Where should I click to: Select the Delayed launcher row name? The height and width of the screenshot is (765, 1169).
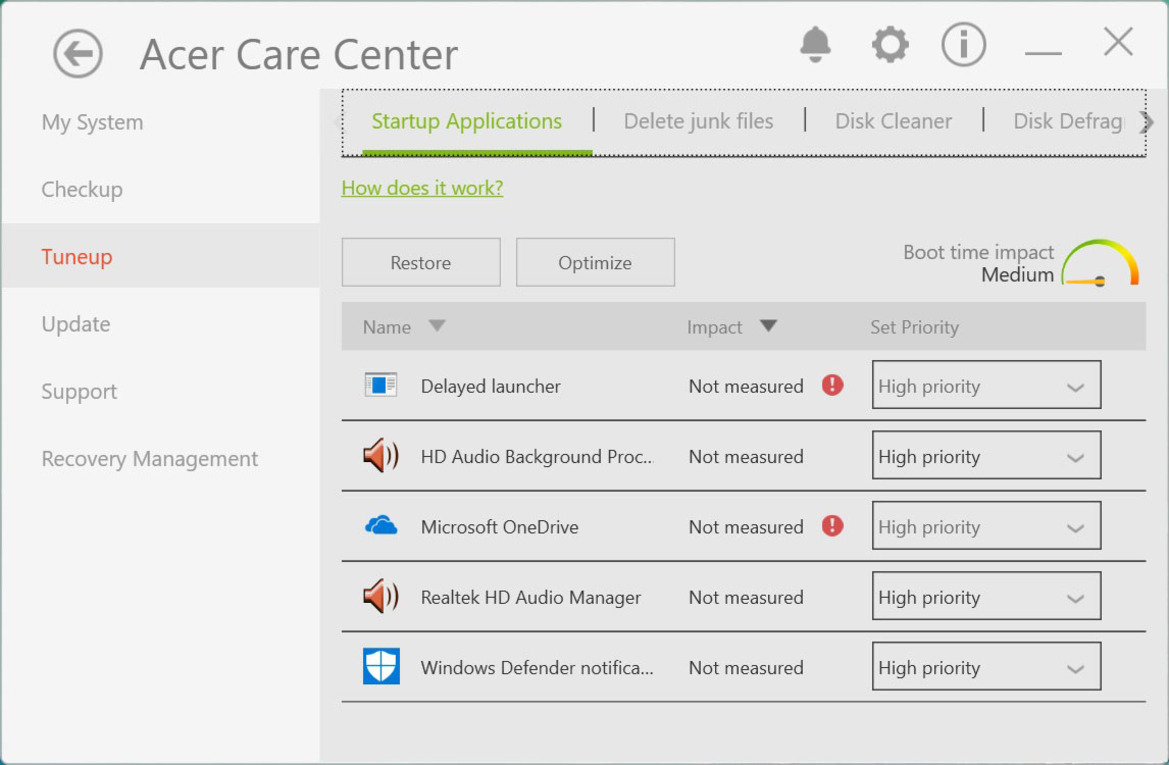pos(491,385)
